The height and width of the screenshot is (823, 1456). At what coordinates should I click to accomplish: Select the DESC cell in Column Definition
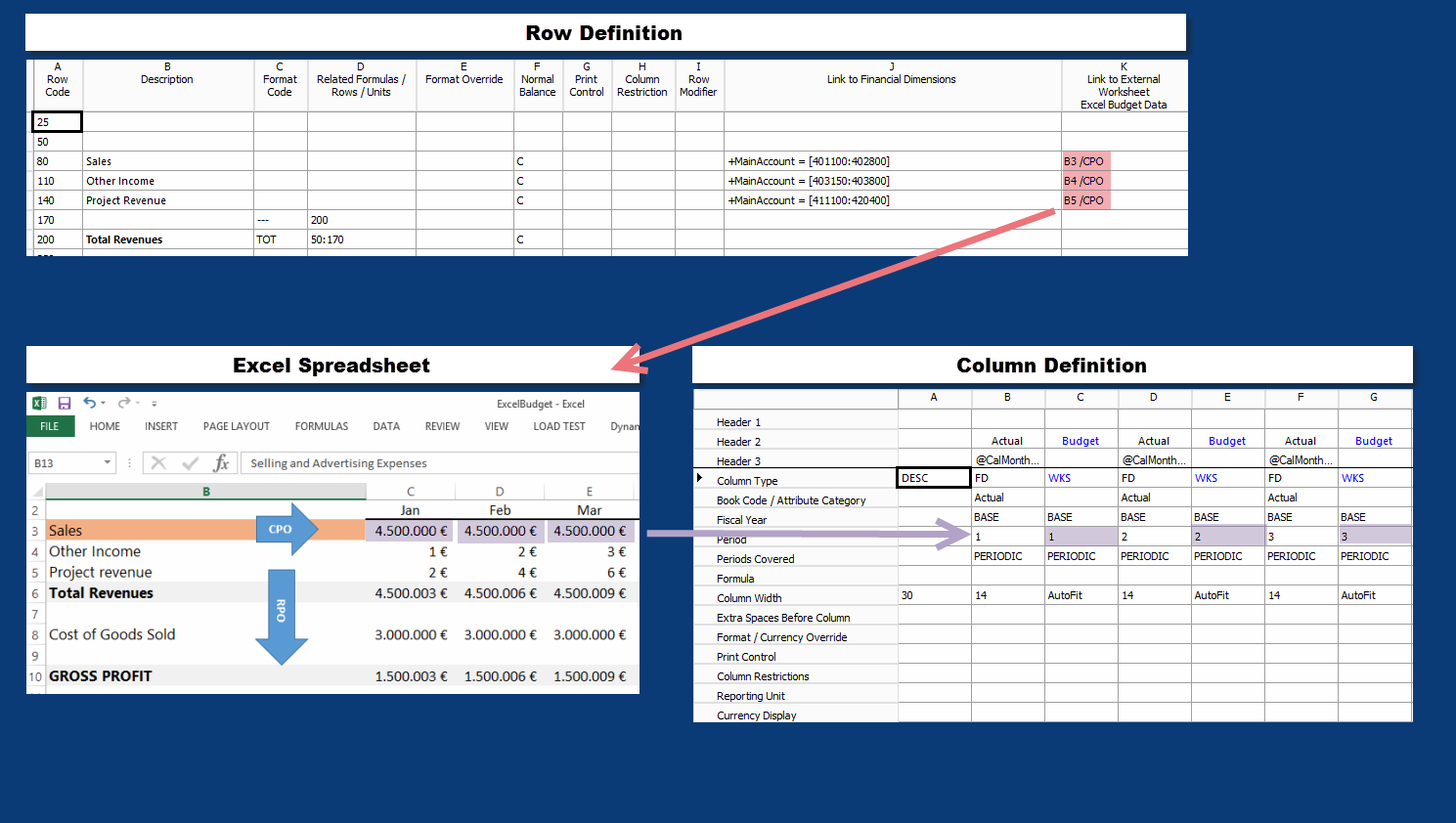click(934, 478)
